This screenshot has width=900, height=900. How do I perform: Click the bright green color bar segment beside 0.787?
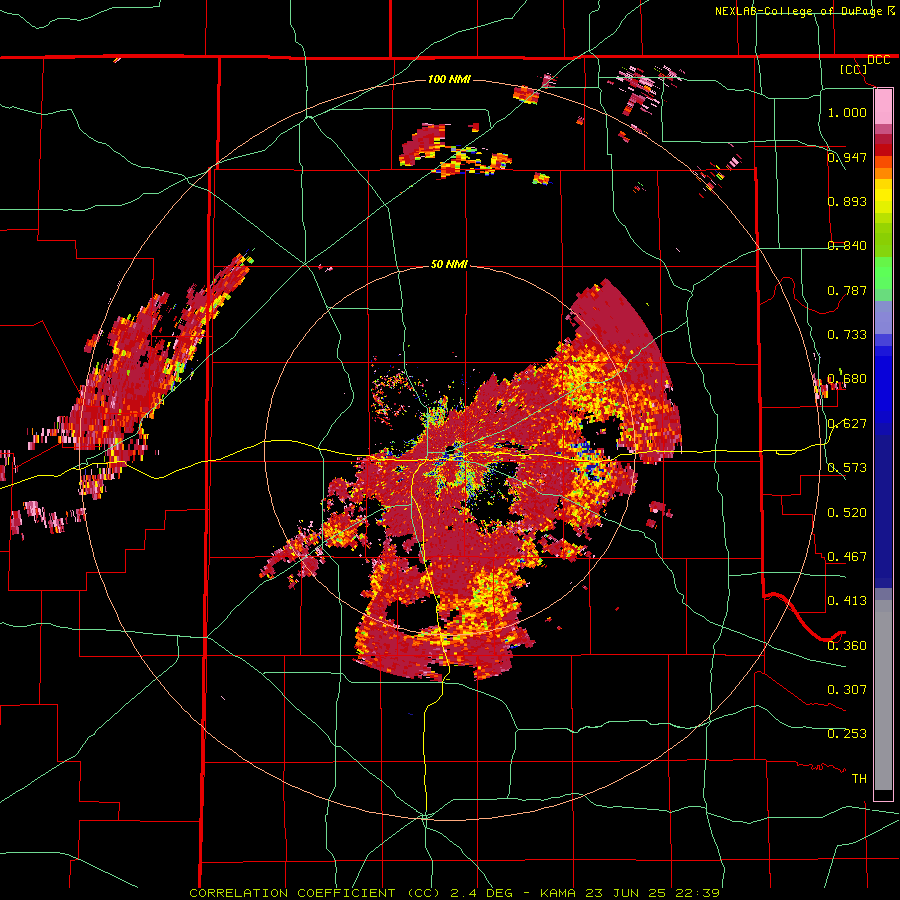883,272
